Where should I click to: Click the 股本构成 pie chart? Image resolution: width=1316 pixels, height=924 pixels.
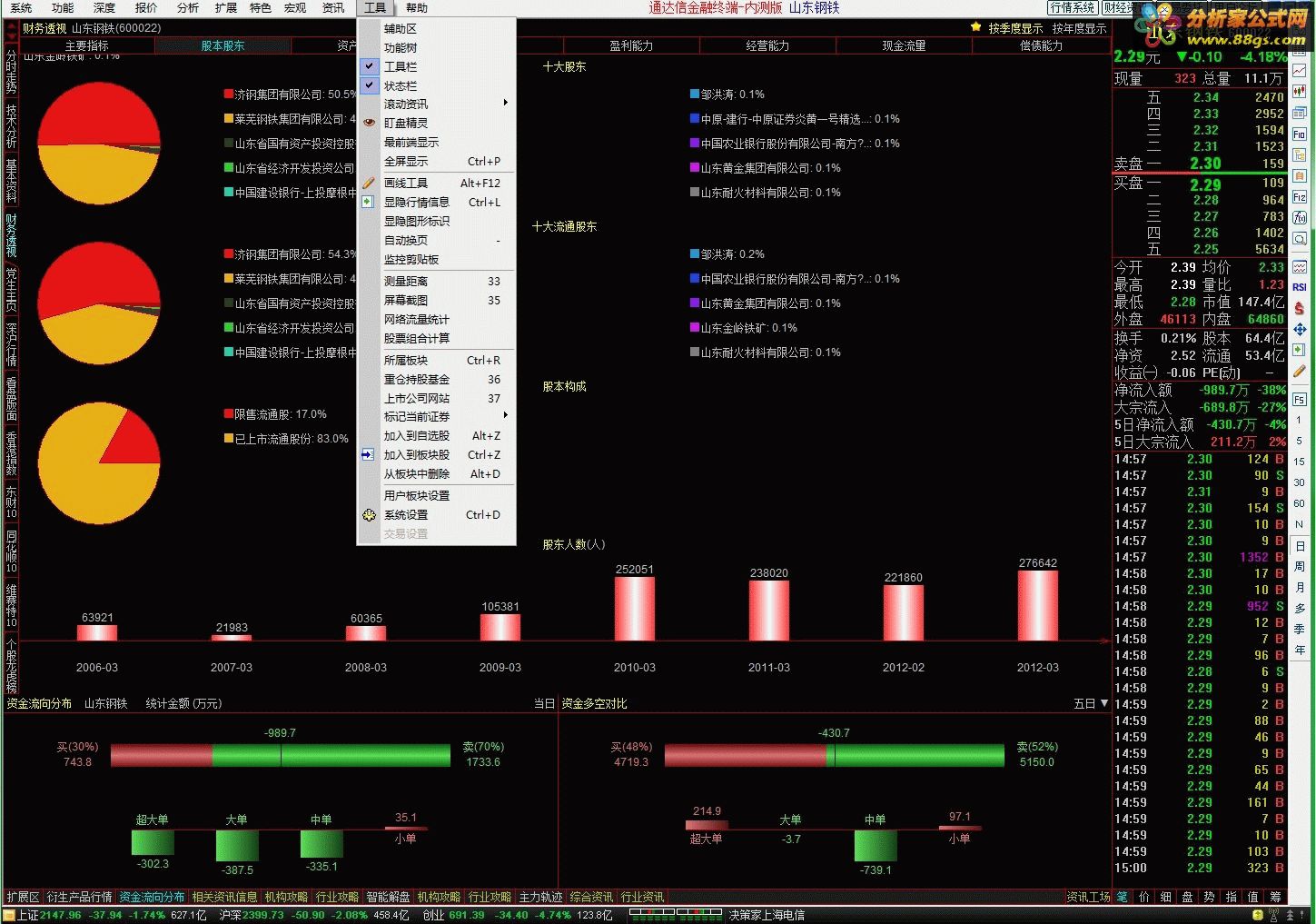pos(99,463)
